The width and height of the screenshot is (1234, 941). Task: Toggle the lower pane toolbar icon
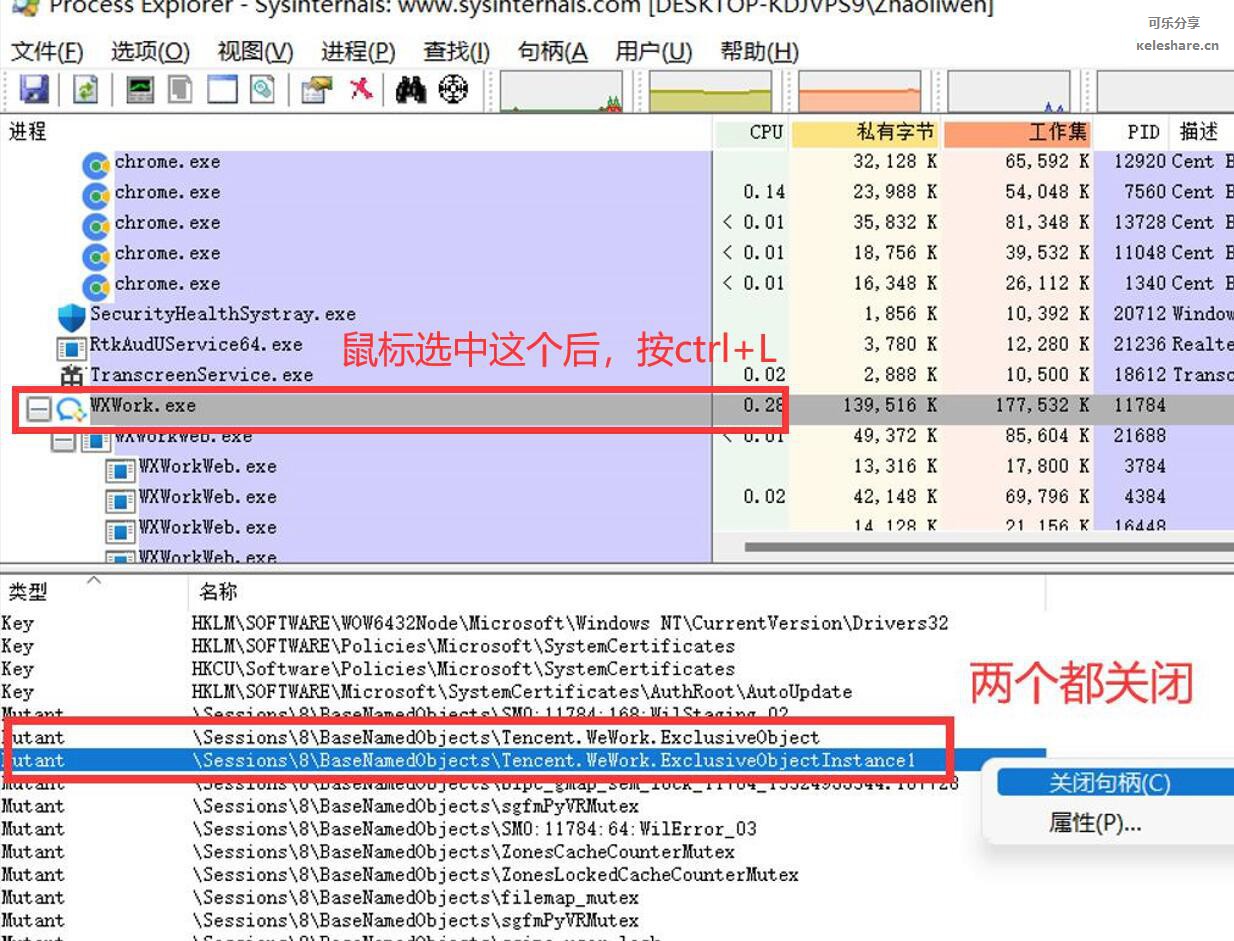[x=222, y=90]
